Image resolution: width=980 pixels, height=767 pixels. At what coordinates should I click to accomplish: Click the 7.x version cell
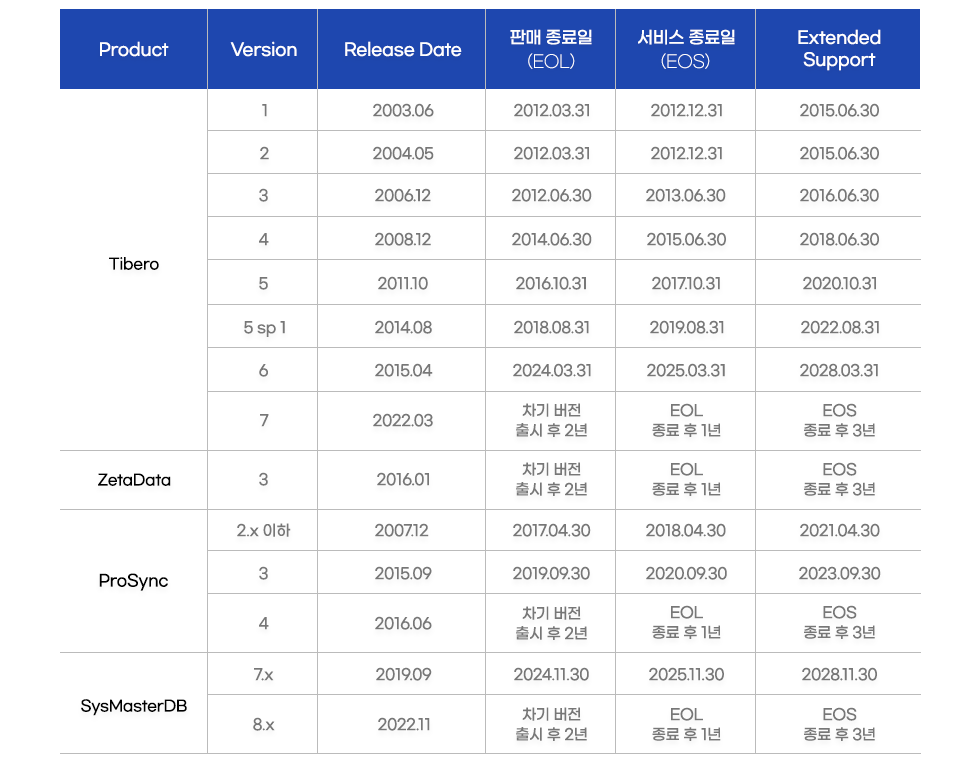pyautogui.click(x=264, y=674)
